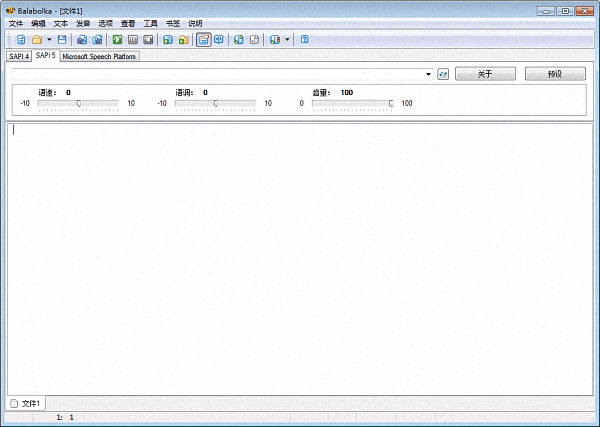The height and width of the screenshot is (427, 600).
Task: Click the save audio file icon
Action: pyautogui.click(x=82, y=39)
